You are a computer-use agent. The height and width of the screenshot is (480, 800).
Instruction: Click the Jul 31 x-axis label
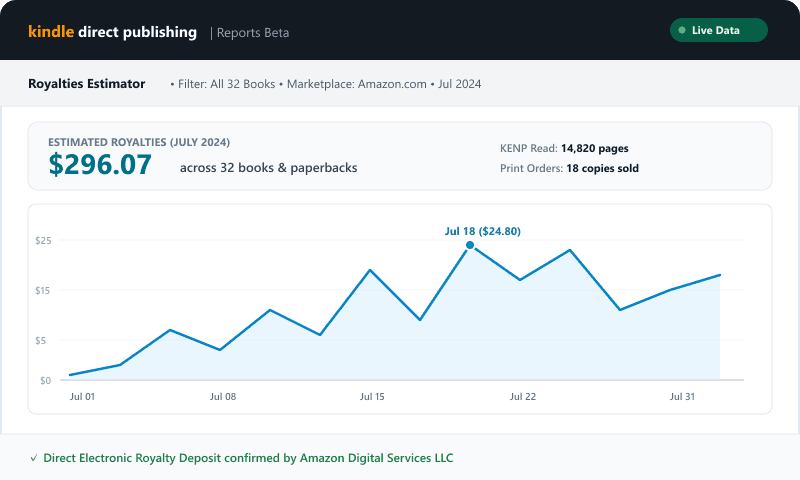tap(683, 396)
